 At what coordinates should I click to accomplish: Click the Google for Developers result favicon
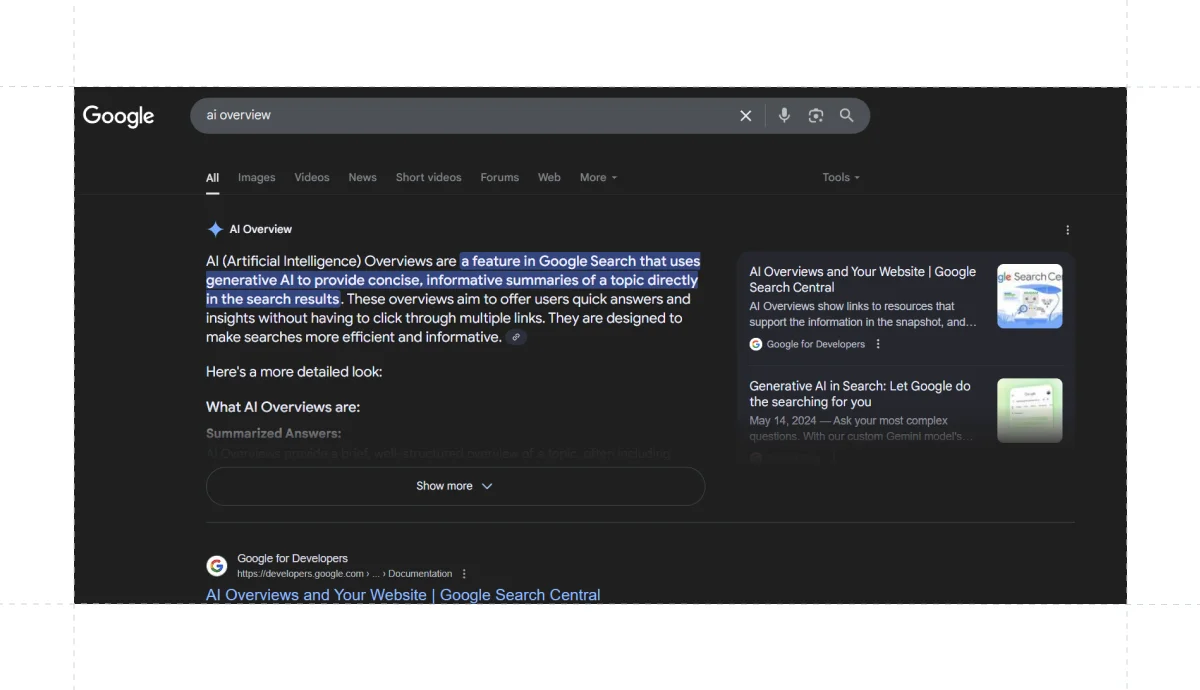217,566
